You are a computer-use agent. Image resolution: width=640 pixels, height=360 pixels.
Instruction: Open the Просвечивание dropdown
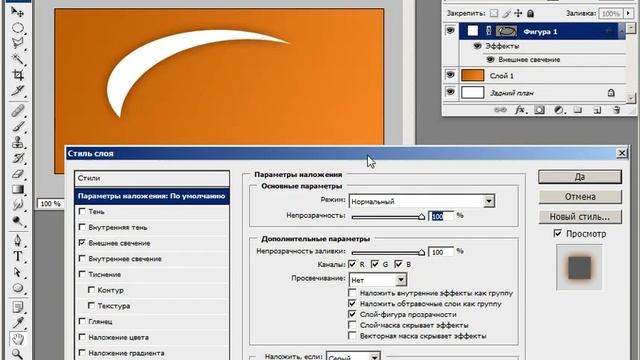(x=401, y=280)
